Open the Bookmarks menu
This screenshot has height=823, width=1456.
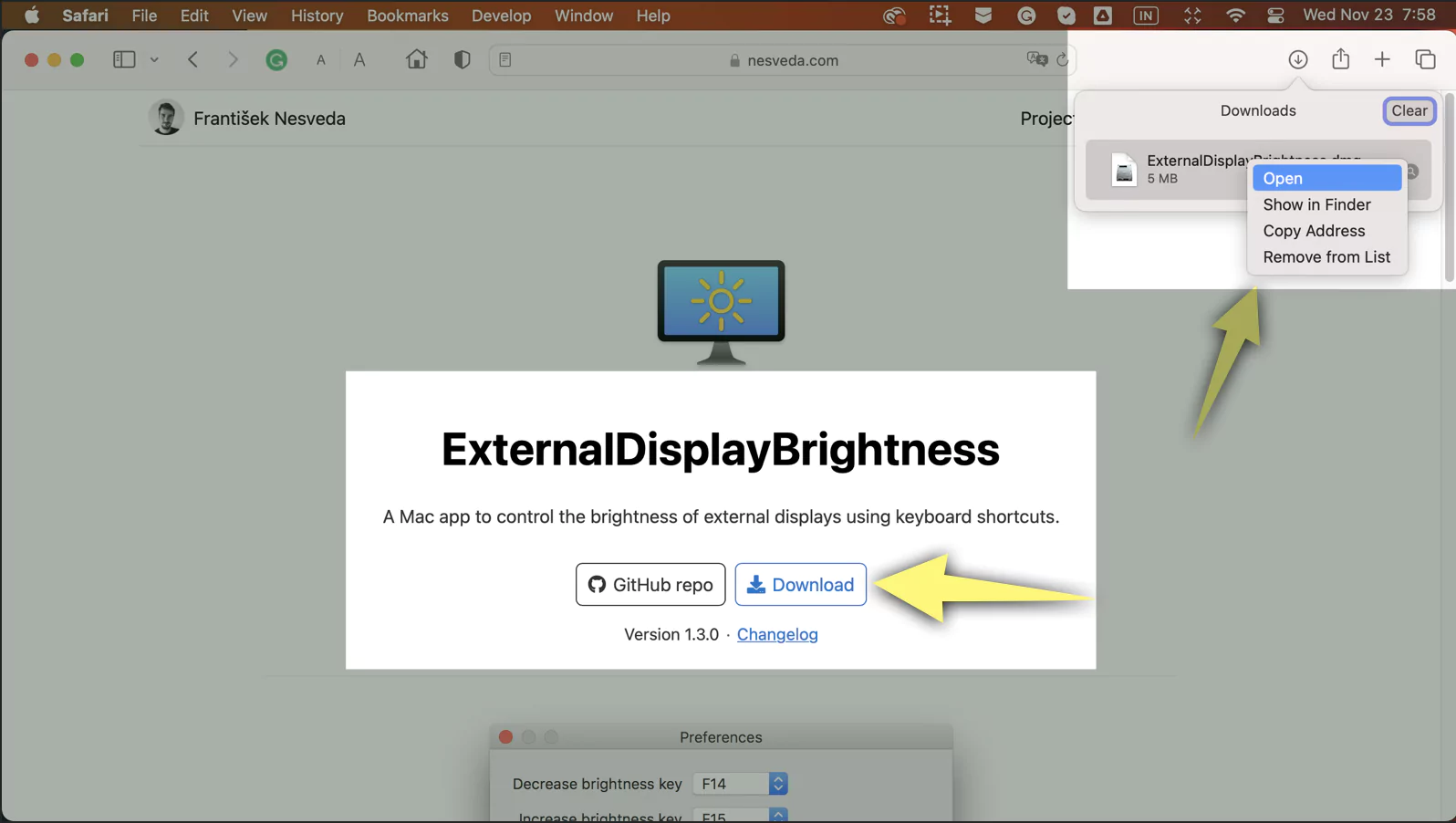click(x=407, y=16)
